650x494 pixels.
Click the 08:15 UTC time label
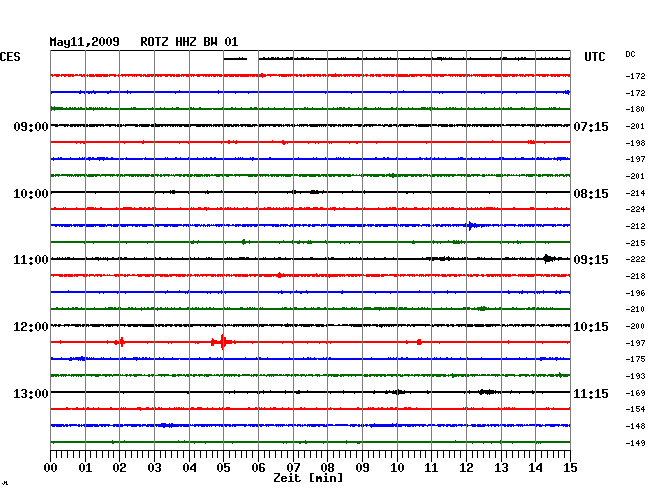(591, 194)
